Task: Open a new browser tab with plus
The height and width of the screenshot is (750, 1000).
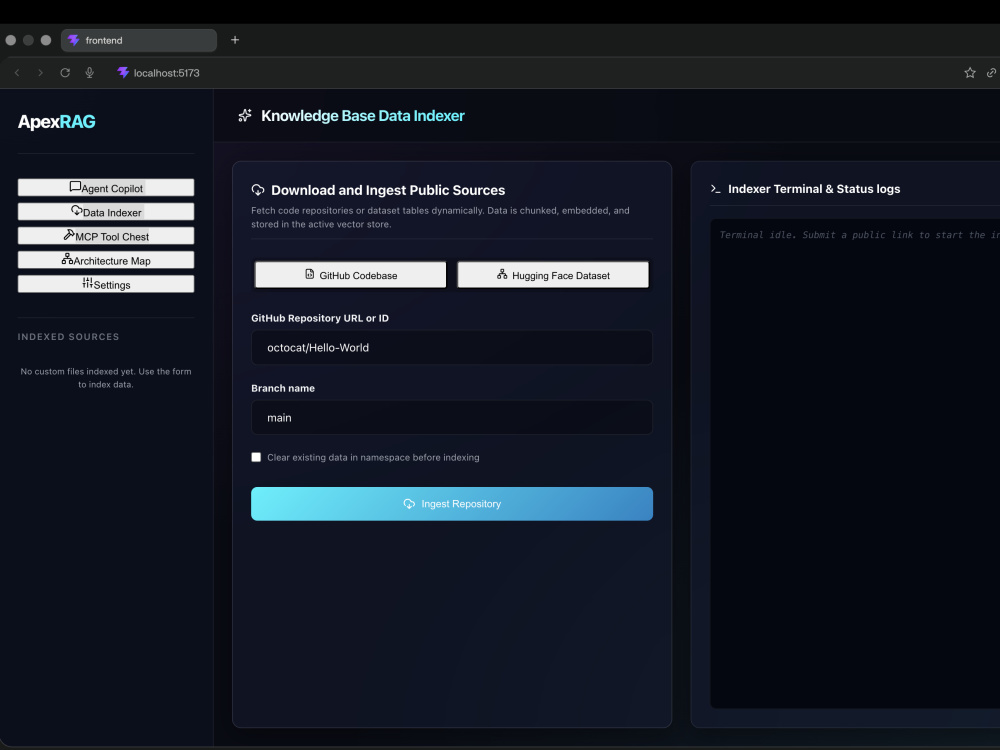Action: pos(235,40)
